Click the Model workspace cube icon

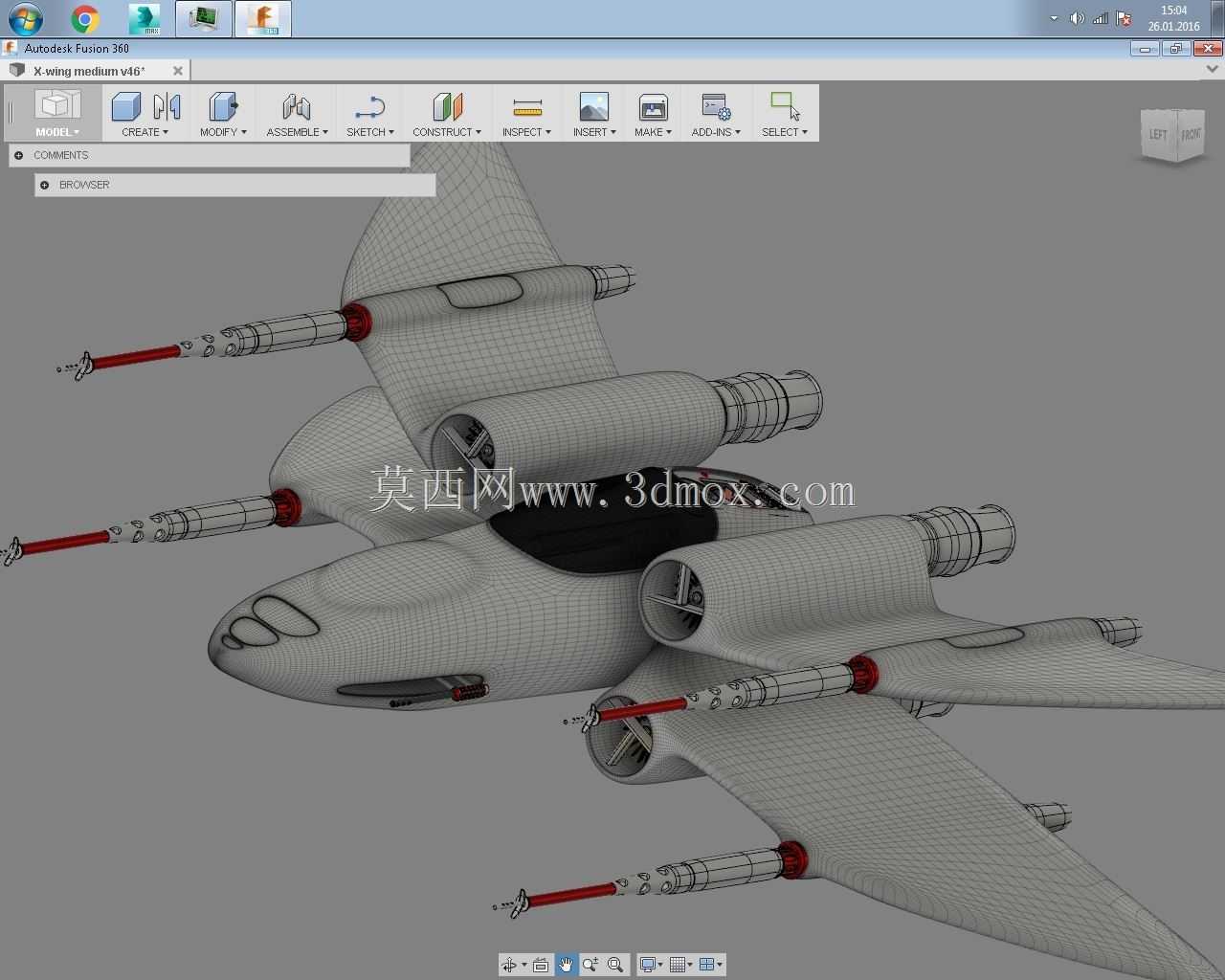point(57,105)
